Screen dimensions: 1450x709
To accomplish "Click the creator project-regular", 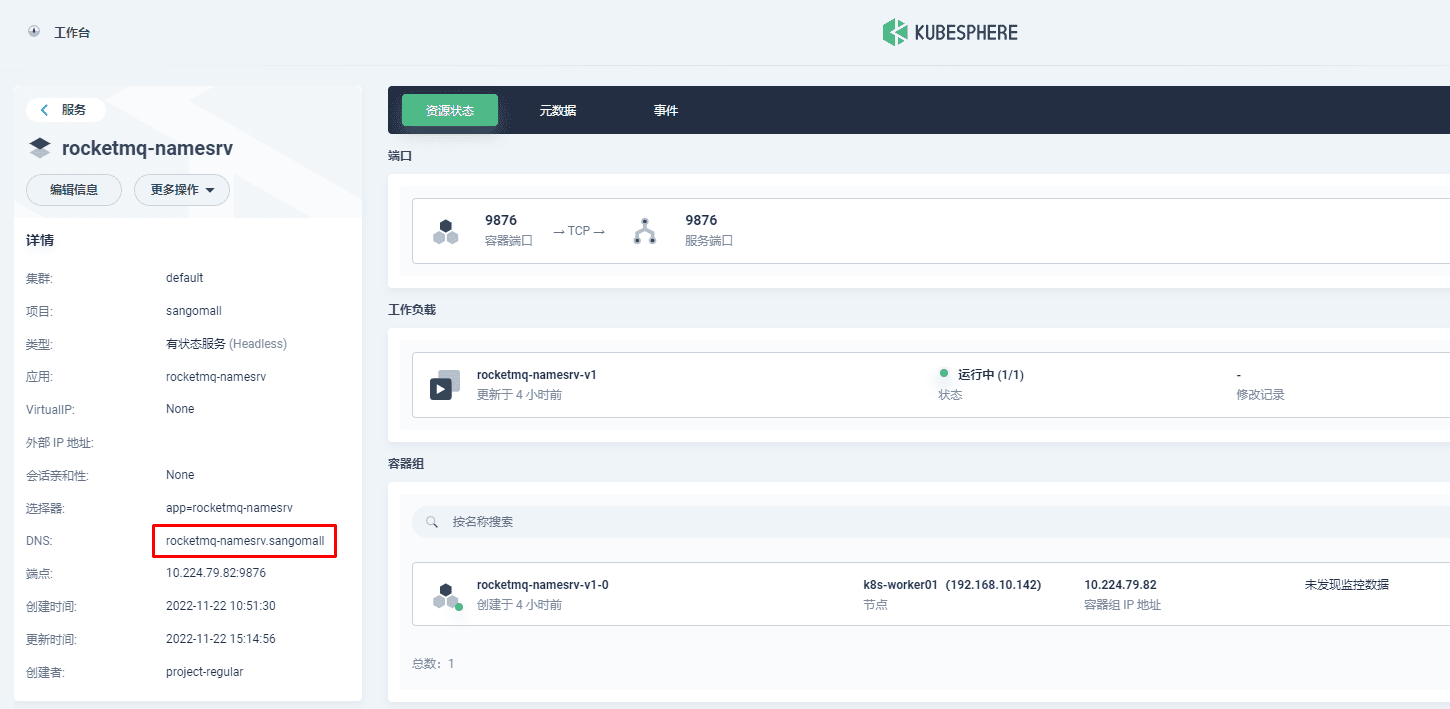I will tap(205, 672).
